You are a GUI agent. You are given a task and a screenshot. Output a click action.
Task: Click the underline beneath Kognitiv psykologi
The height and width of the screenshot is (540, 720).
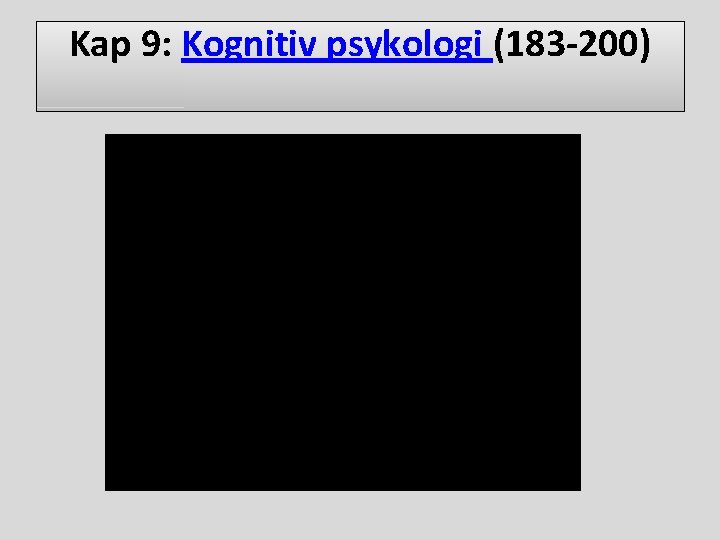point(337,61)
